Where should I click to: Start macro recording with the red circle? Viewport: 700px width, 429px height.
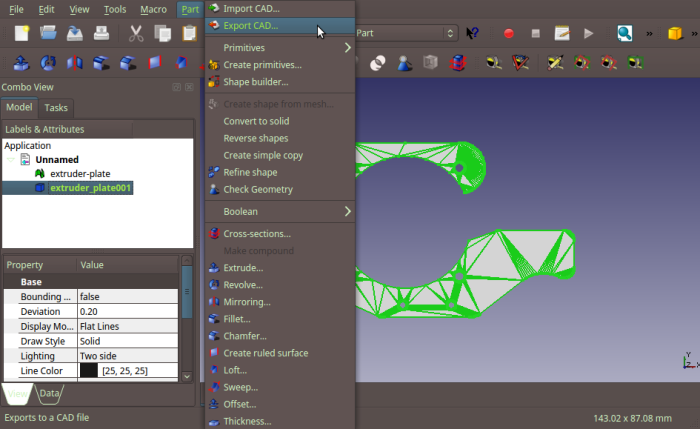[508, 33]
